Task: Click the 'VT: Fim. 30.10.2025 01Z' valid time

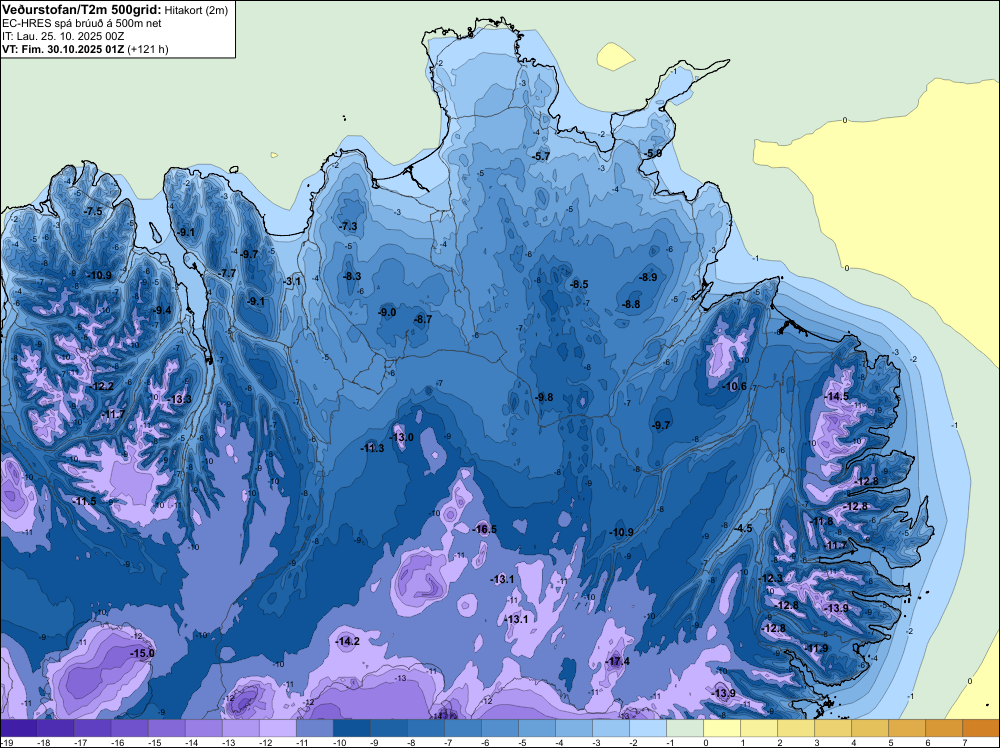Action: (x=63, y=49)
